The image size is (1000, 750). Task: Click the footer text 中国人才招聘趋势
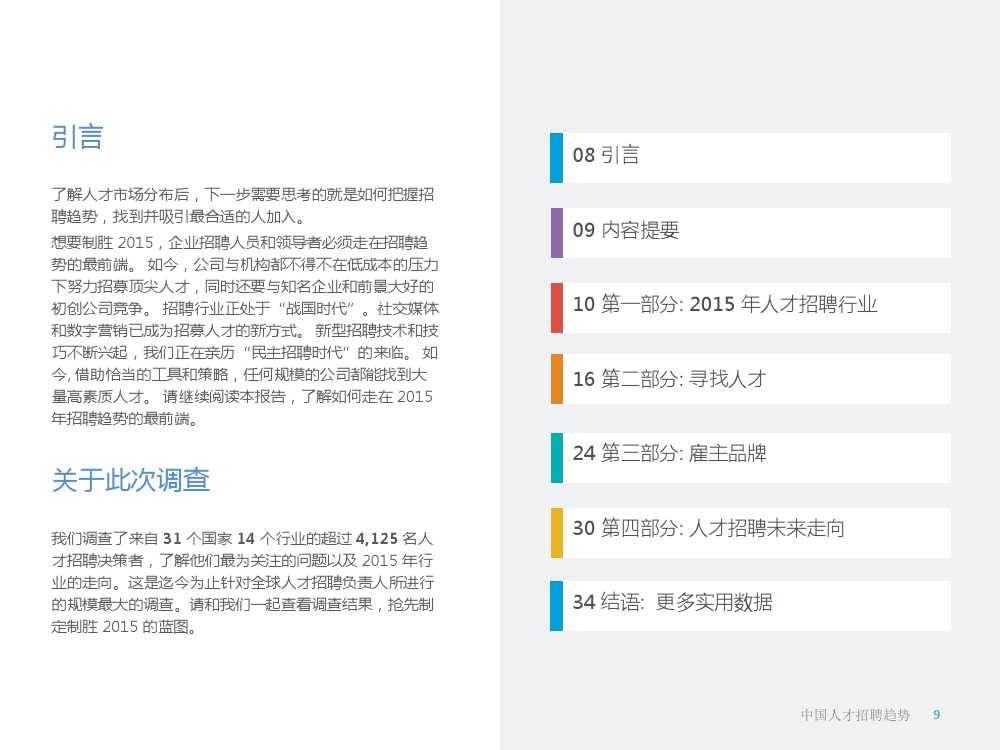tap(855, 715)
